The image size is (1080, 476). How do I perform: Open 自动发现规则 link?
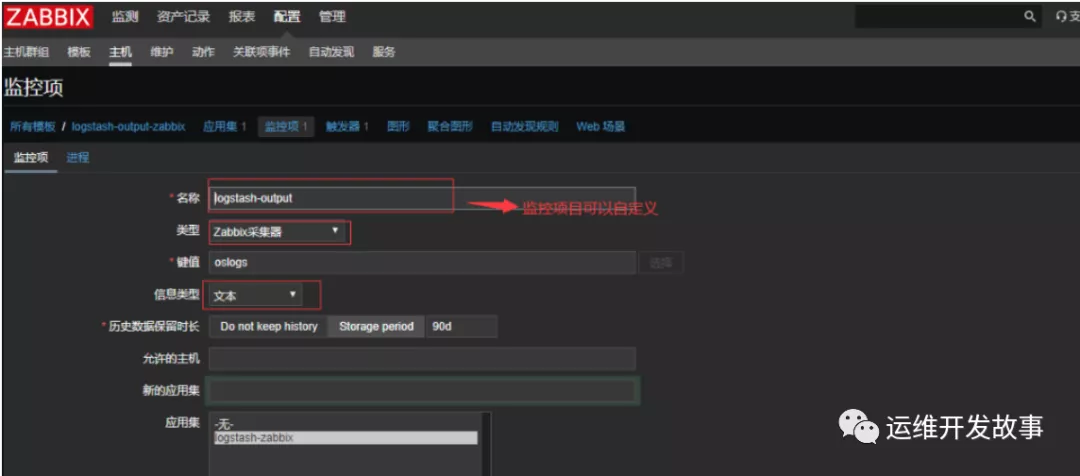point(524,127)
